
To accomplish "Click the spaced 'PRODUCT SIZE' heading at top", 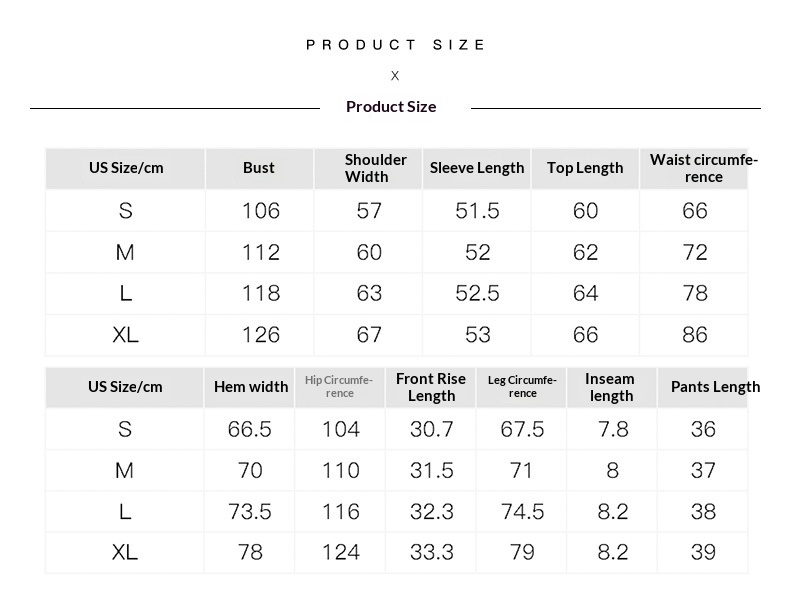I will pos(396,45).
